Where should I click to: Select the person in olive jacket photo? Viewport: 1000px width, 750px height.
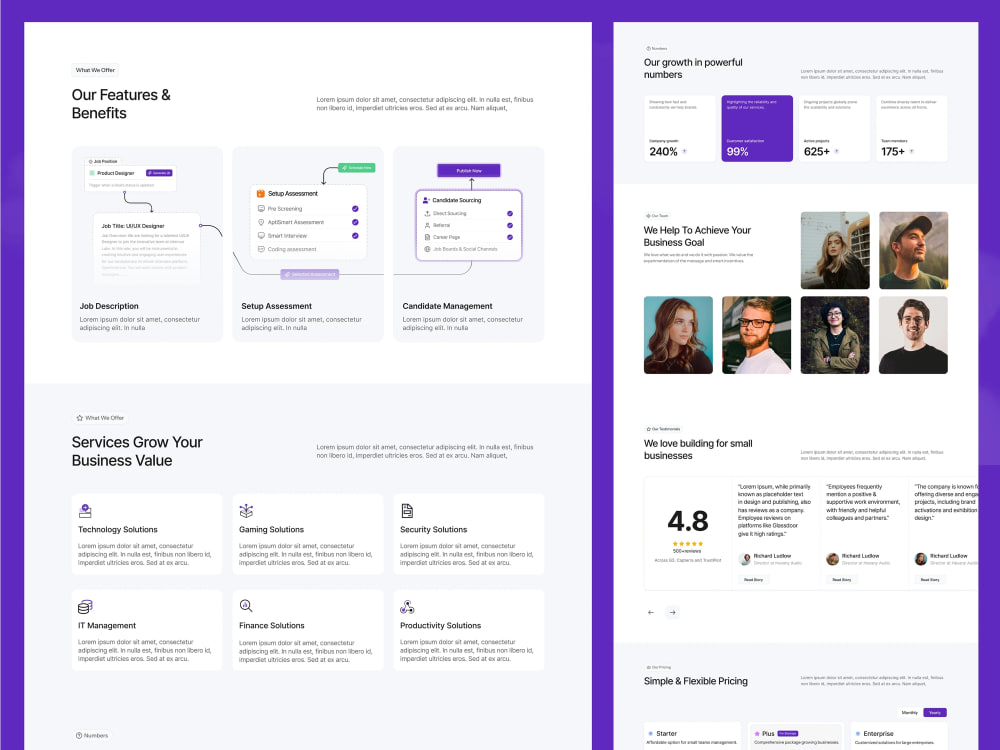(835, 335)
